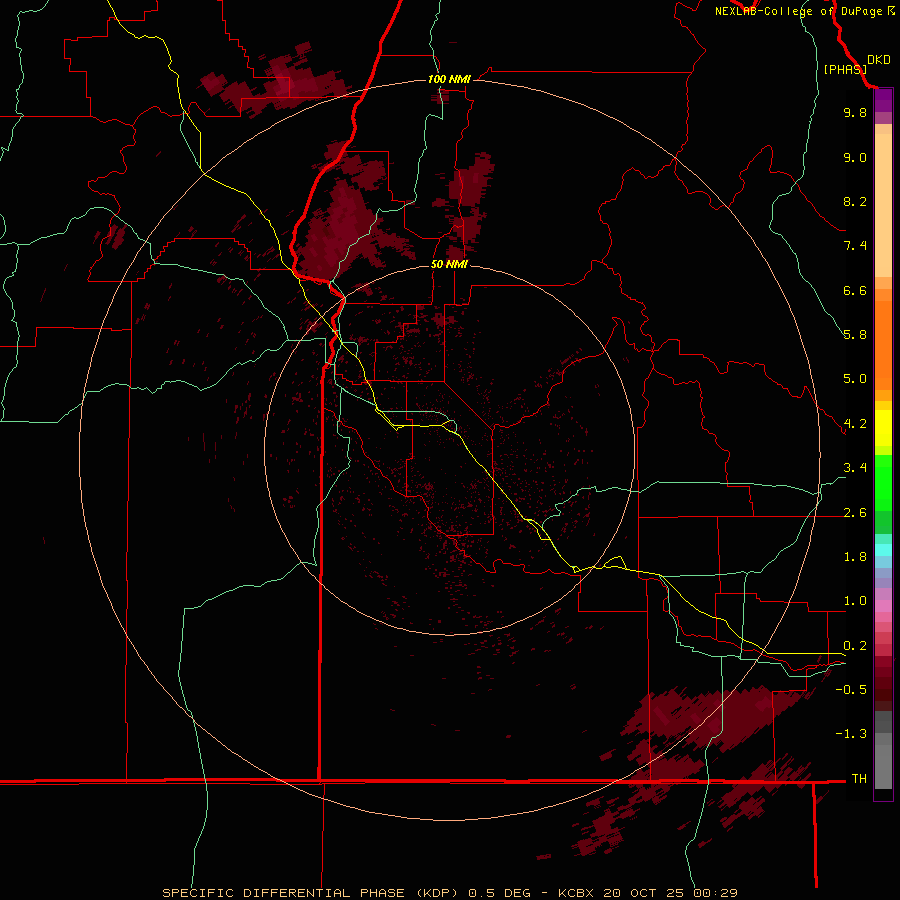The image size is (900, 900).
Task: Pick the yellow band of color bar
Action: 883,428
